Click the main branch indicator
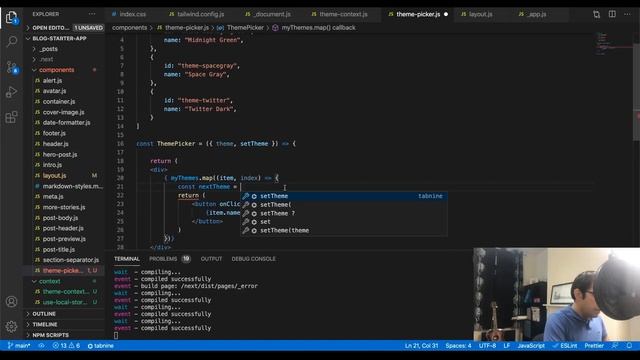The height and width of the screenshot is (360, 640). [x=19, y=346]
